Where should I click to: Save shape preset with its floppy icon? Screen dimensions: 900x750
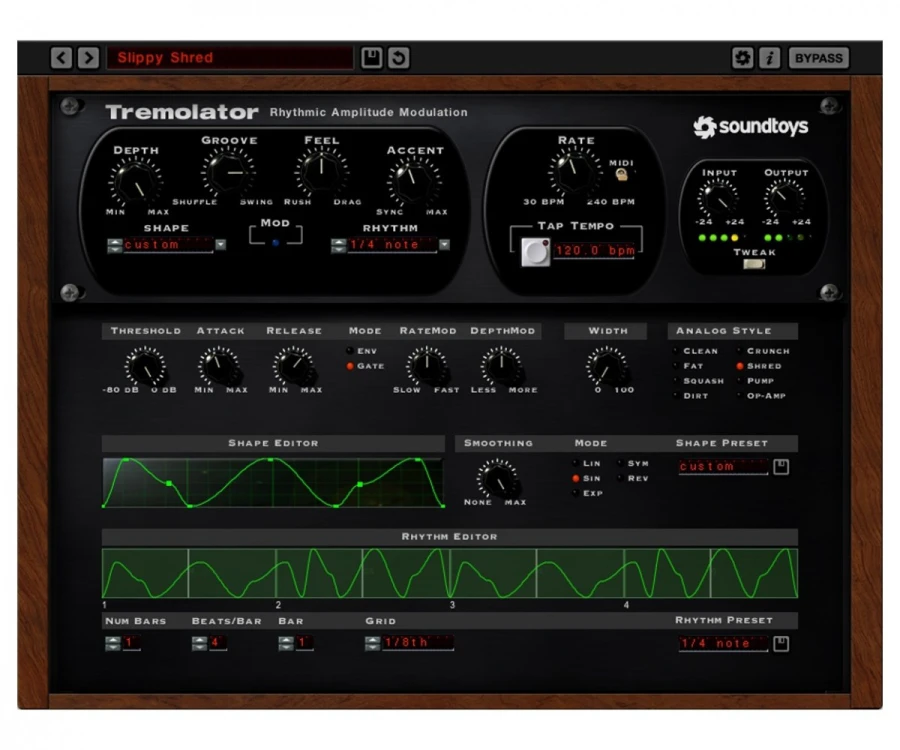pos(781,467)
